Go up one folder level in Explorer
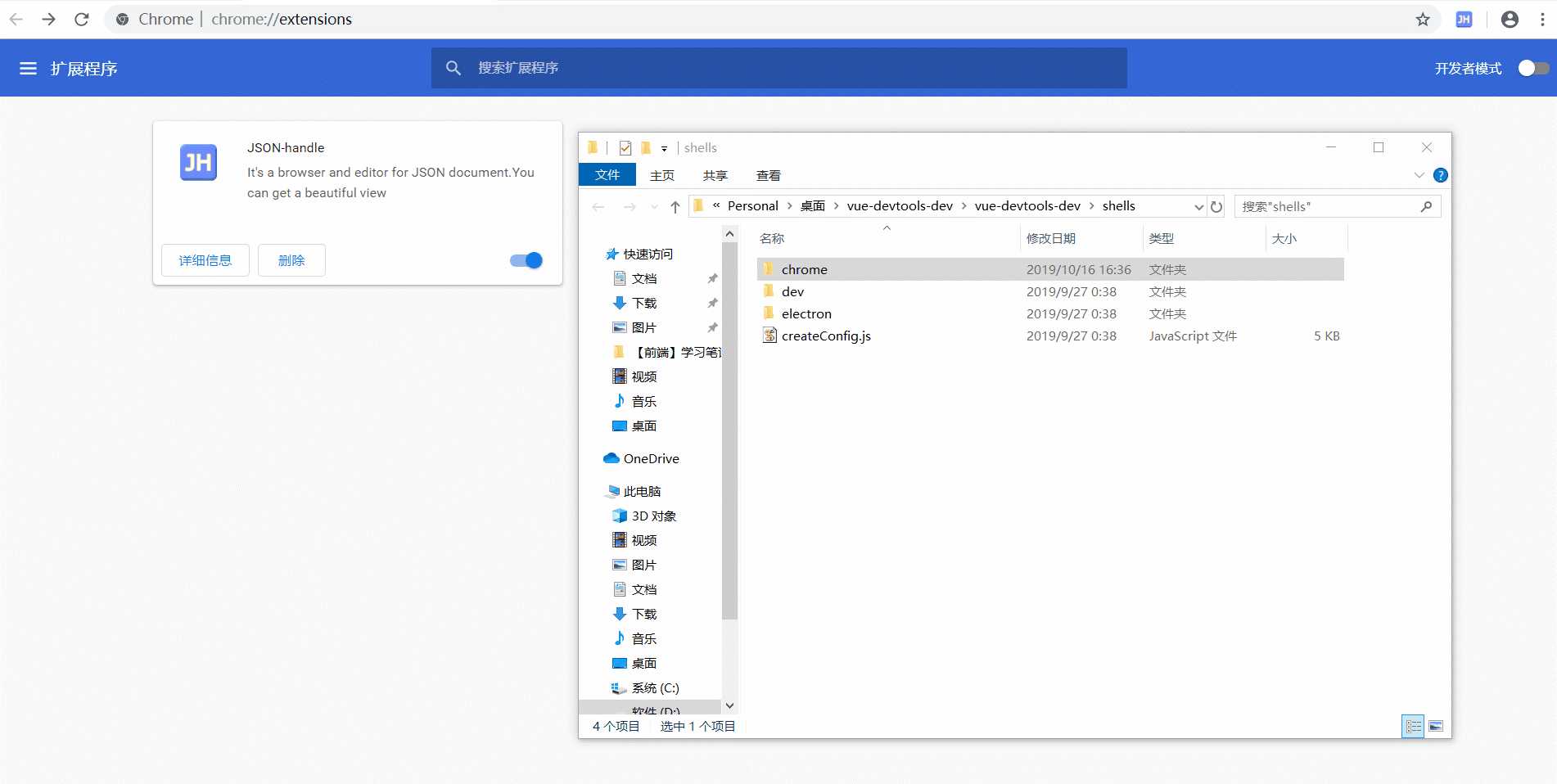1557x784 pixels. pyautogui.click(x=675, y=207)
